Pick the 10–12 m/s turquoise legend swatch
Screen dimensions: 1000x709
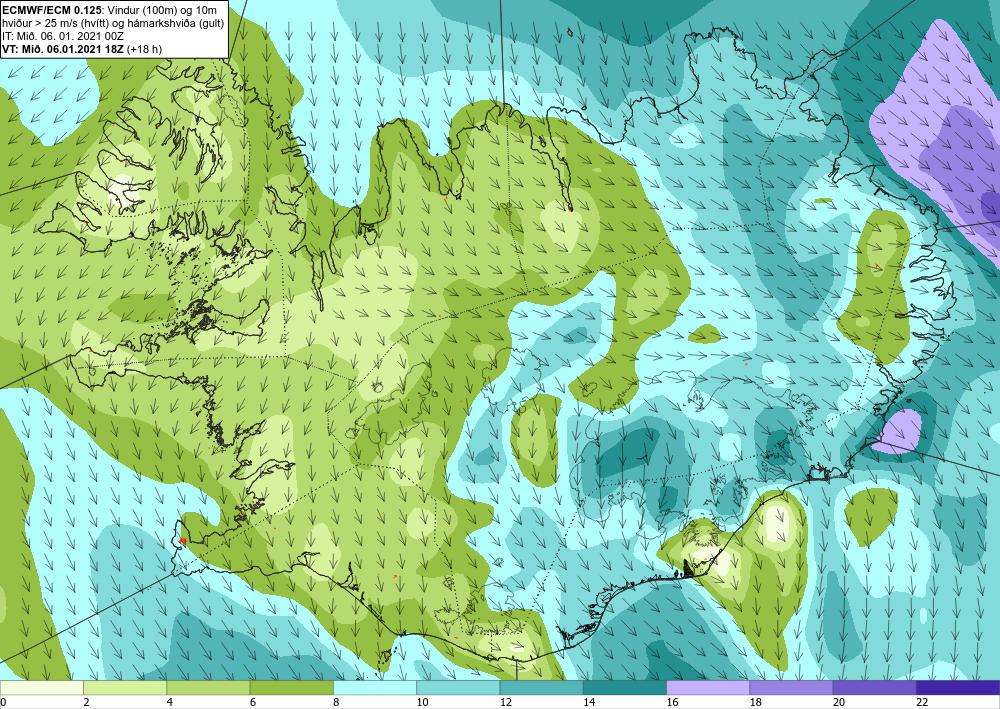[458, 687]
